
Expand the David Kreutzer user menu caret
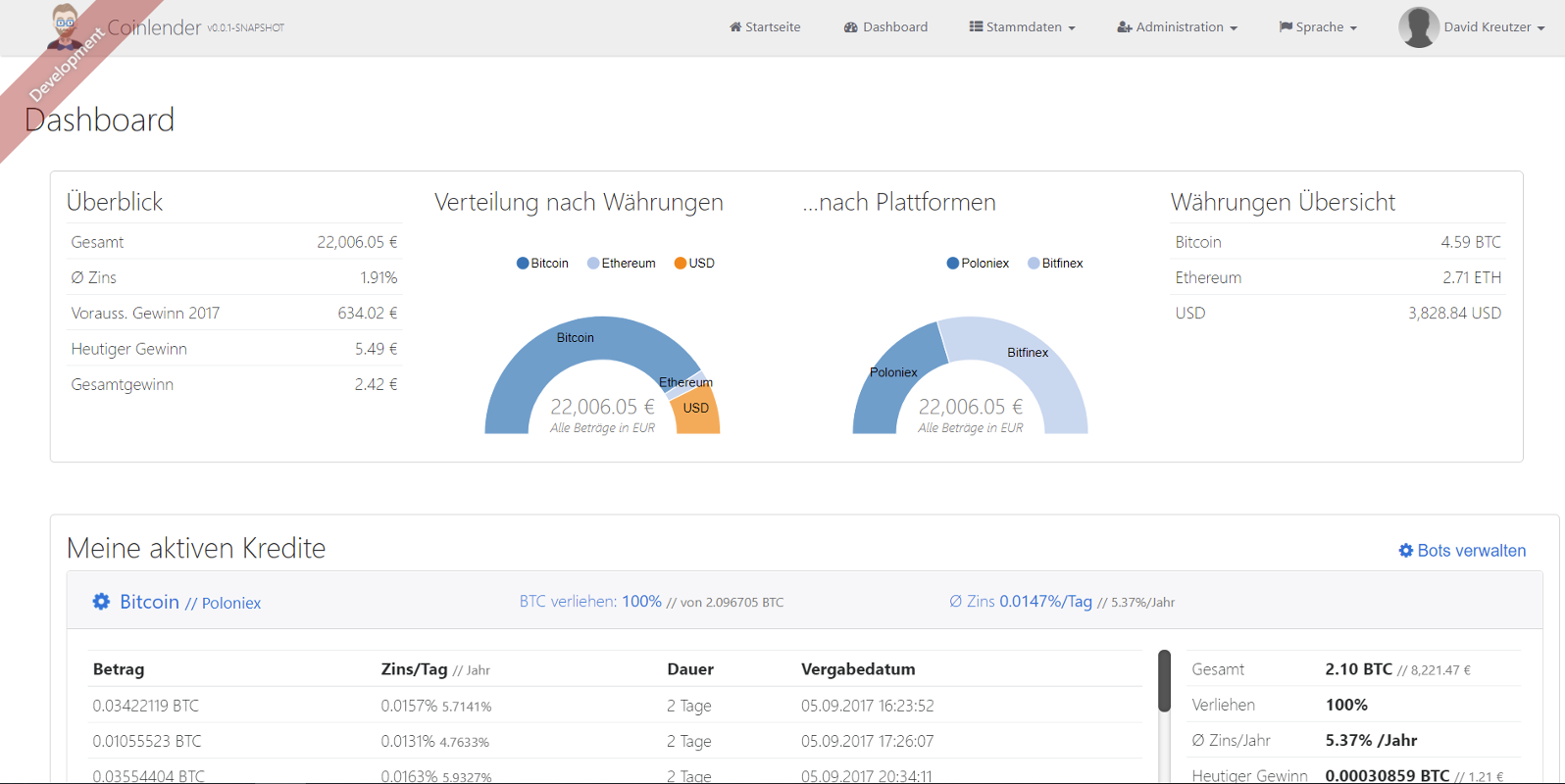pyautogui.click(x=1540, y=28)
